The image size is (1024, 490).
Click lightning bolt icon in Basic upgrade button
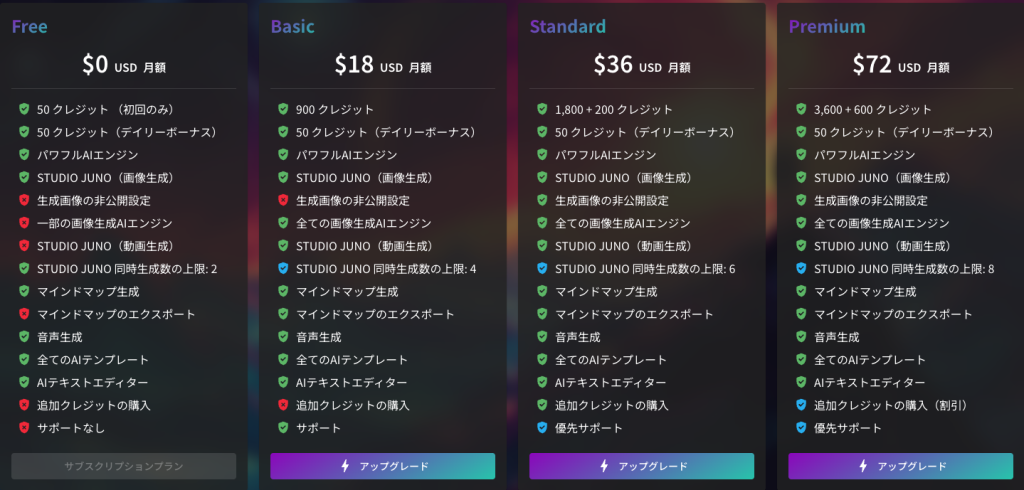point(345,466)
